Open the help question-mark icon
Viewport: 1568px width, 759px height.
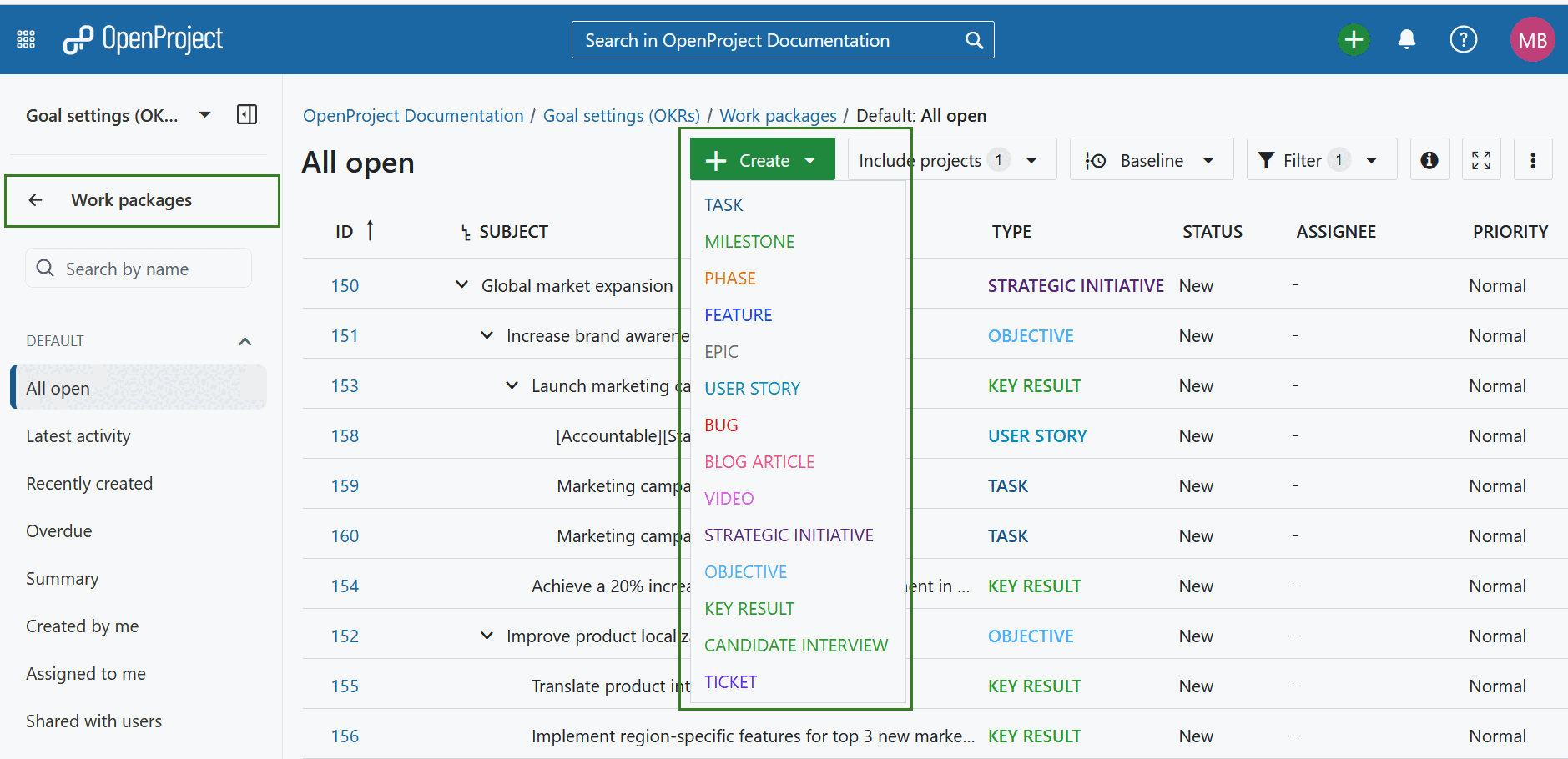tap(1463, 38)
